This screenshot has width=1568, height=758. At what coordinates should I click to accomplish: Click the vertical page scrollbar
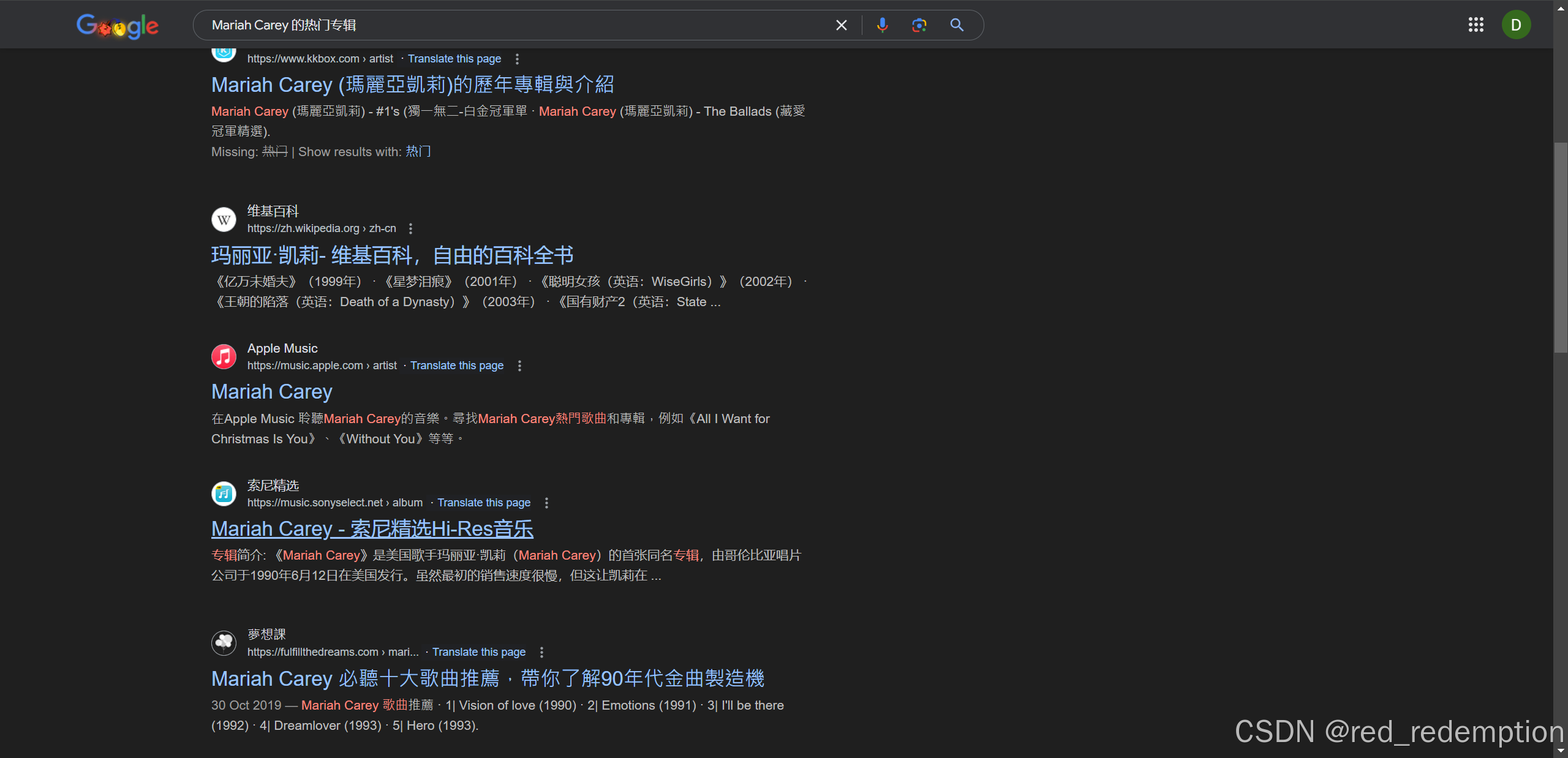(1560, 247)
